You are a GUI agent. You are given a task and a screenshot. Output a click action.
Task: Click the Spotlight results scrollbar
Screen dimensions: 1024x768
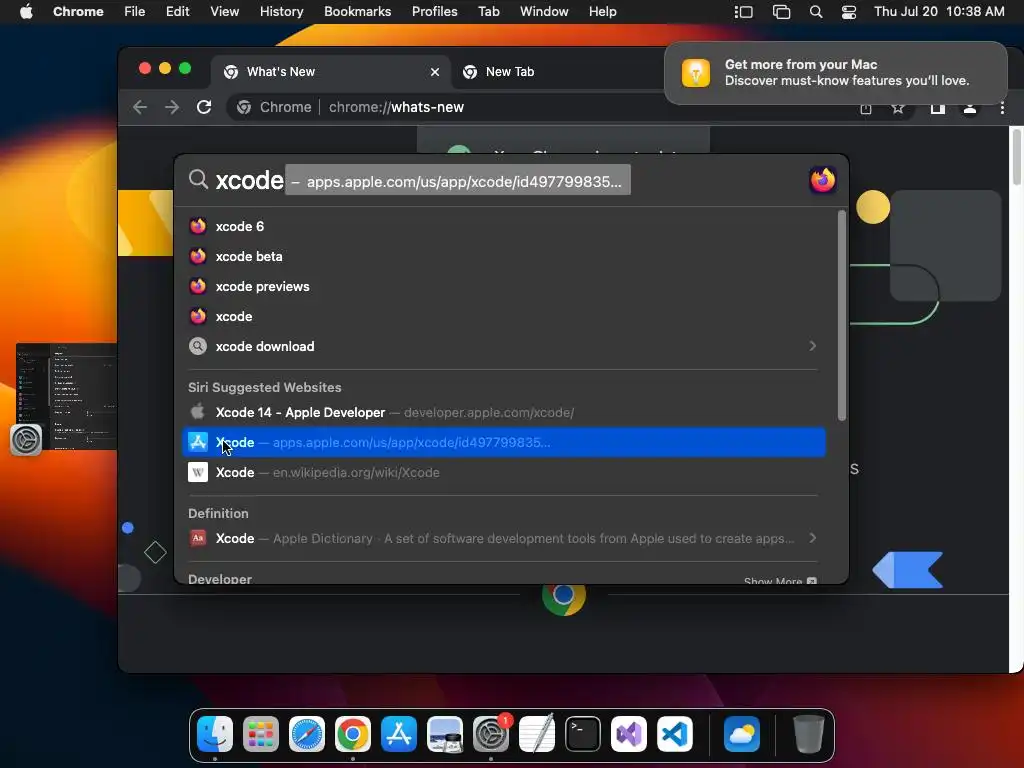(842, 315)
